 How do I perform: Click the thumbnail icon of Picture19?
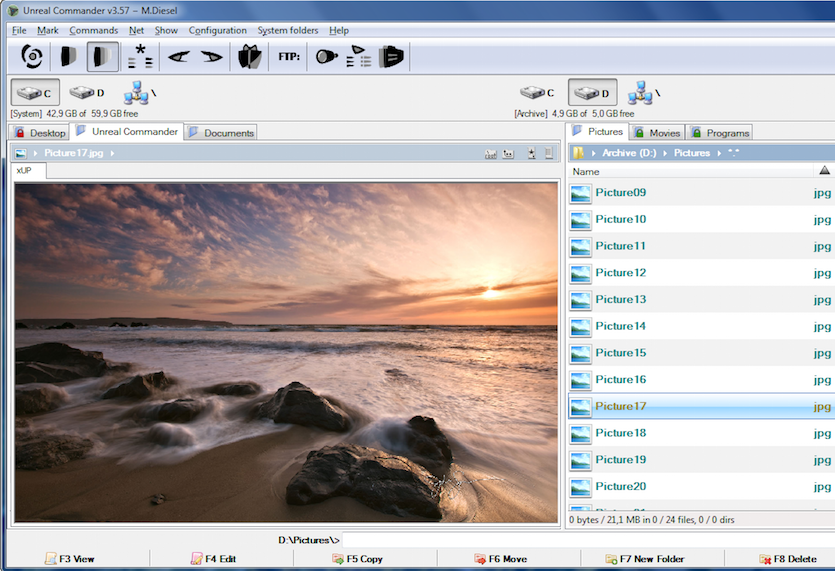580,461
